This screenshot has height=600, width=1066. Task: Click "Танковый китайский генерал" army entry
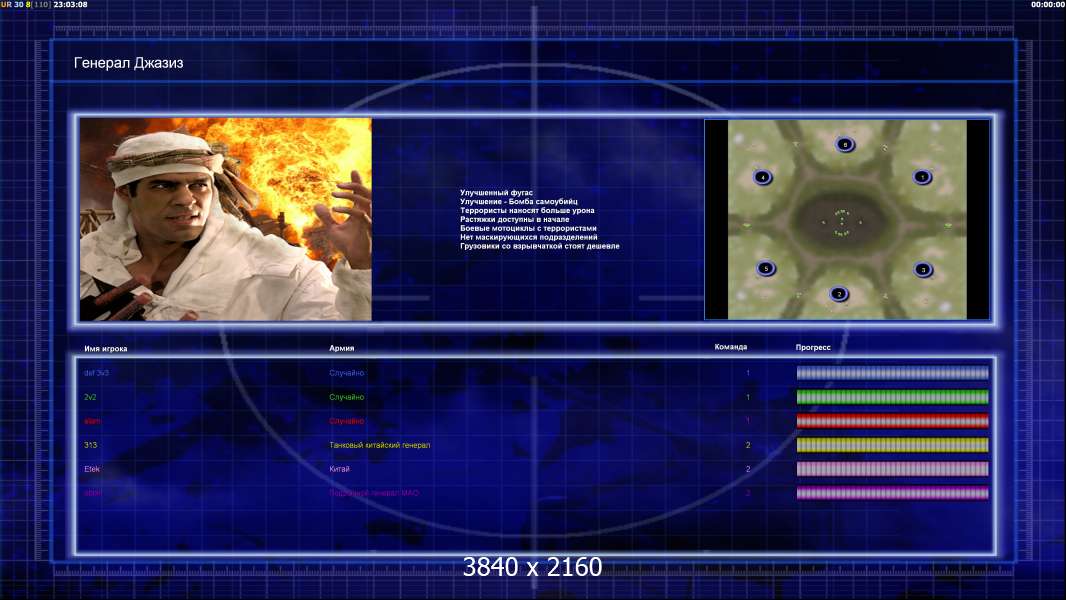pyautogui.click(x=379, y=445)
